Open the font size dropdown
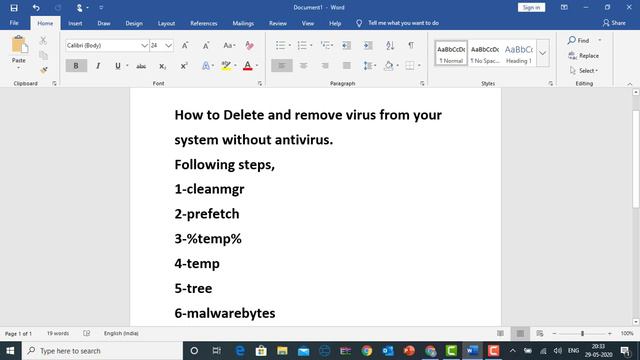Screen dimensions: 640x360 pos(168,45)
